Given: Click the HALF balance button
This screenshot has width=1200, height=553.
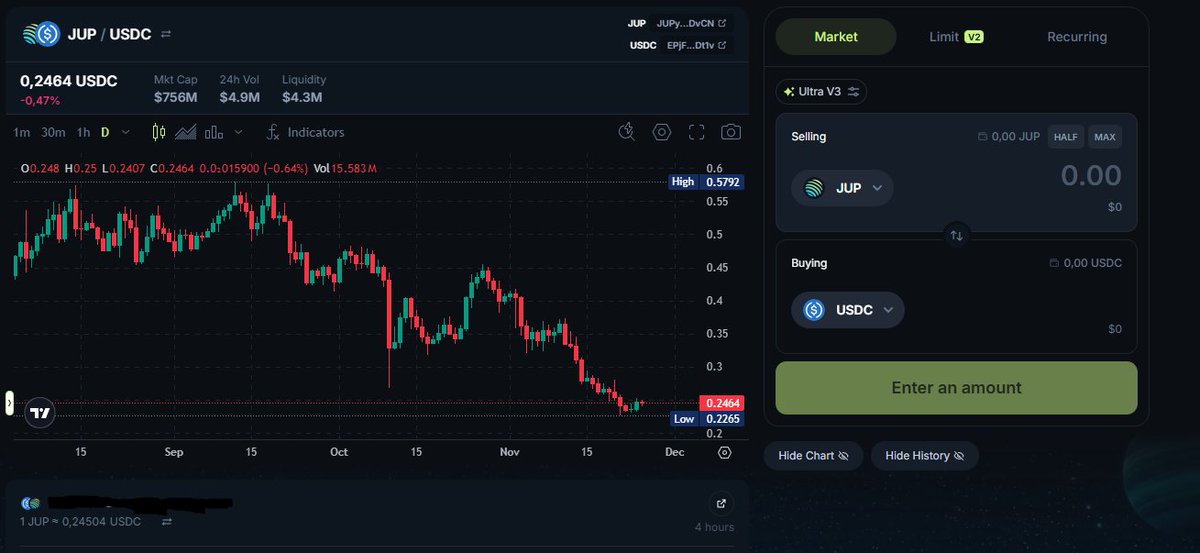Looking at the screenshot, I should point(1066,137).
